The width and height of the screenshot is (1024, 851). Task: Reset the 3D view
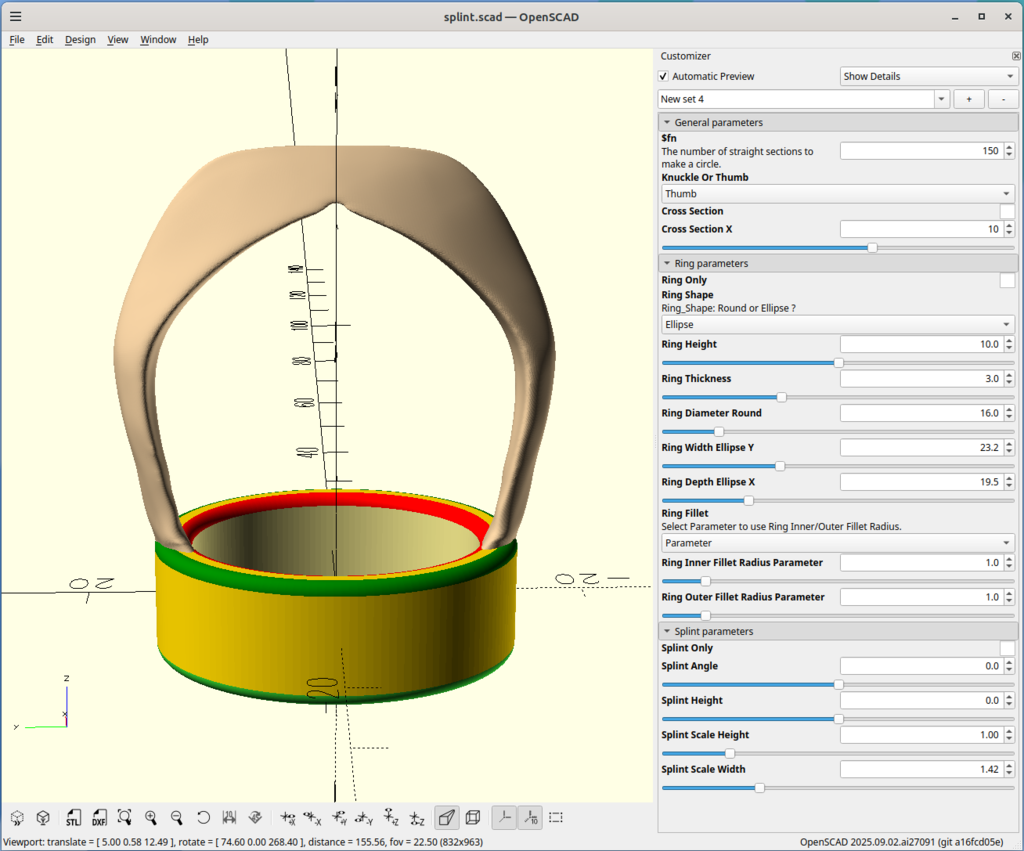(203, 817)
